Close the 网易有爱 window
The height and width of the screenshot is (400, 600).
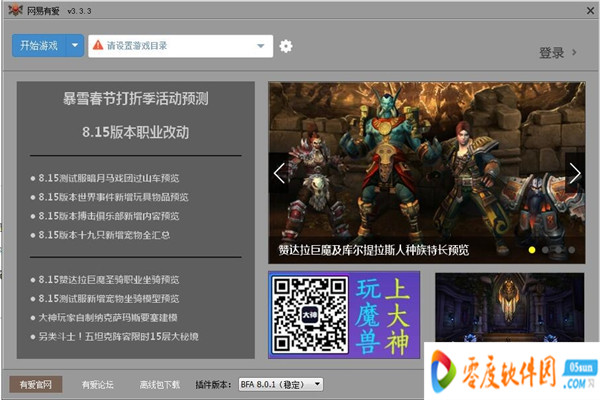pos(590,10)
